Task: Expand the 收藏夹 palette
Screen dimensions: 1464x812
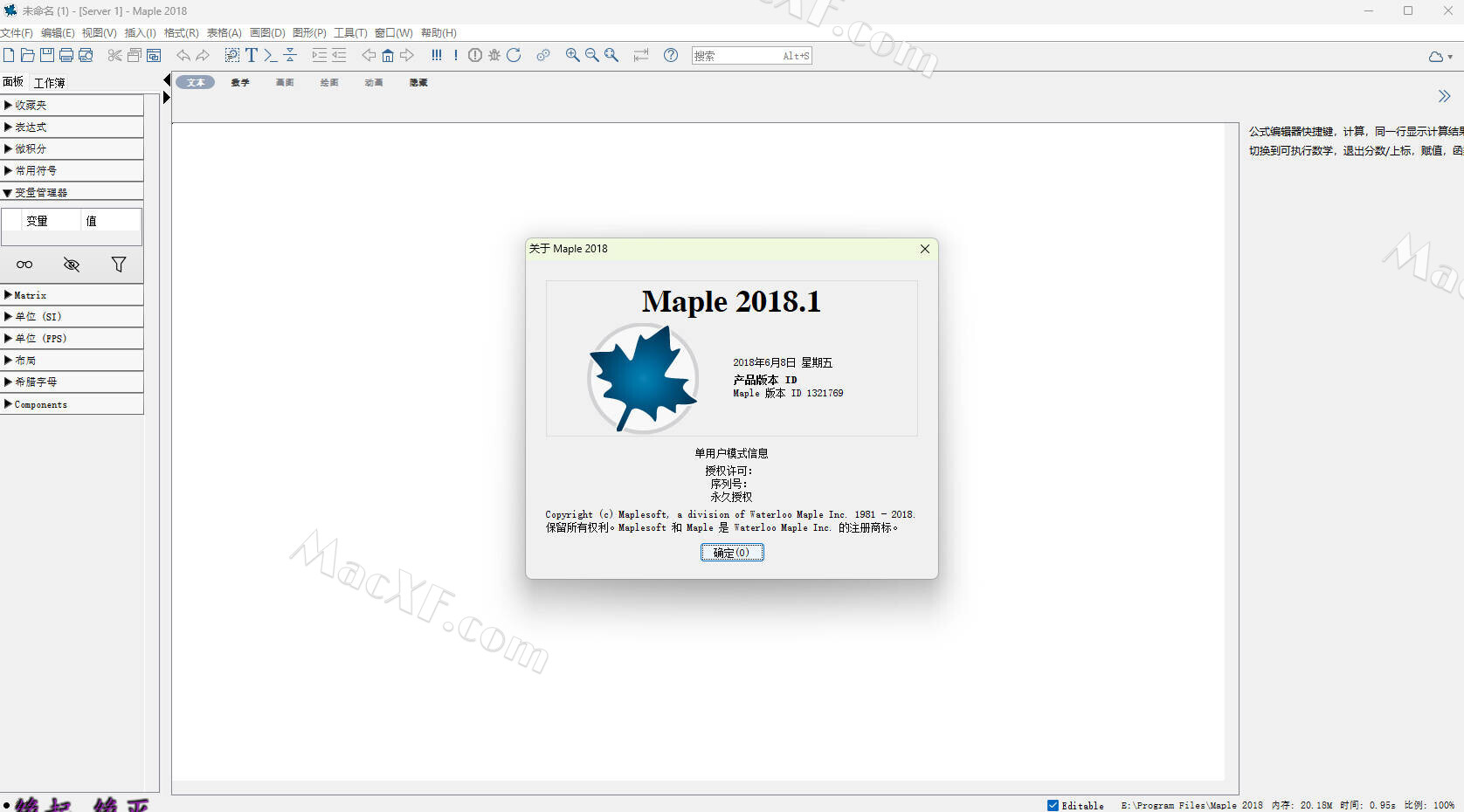Action: pyautogui.click(x=31, y=106)
